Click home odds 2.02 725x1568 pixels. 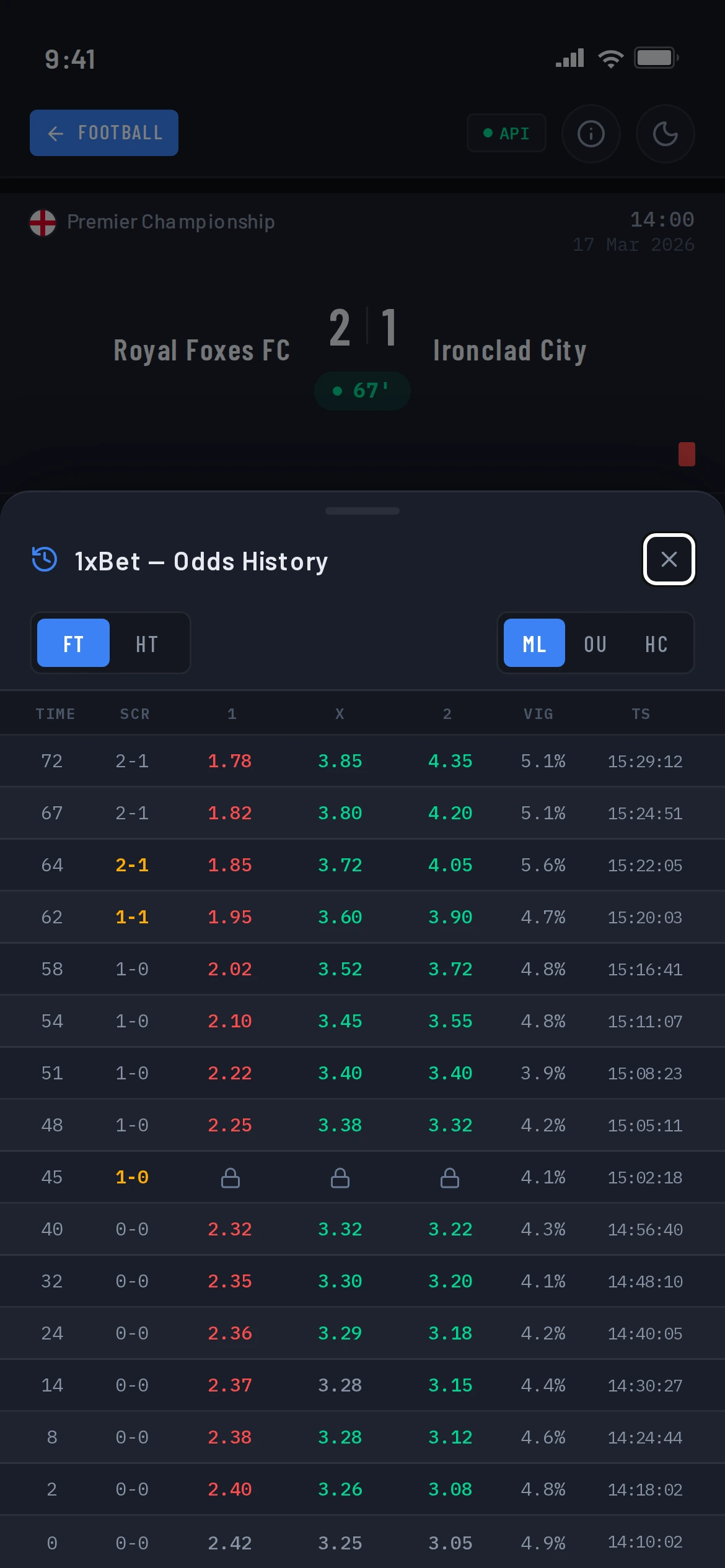click(230, 969)
